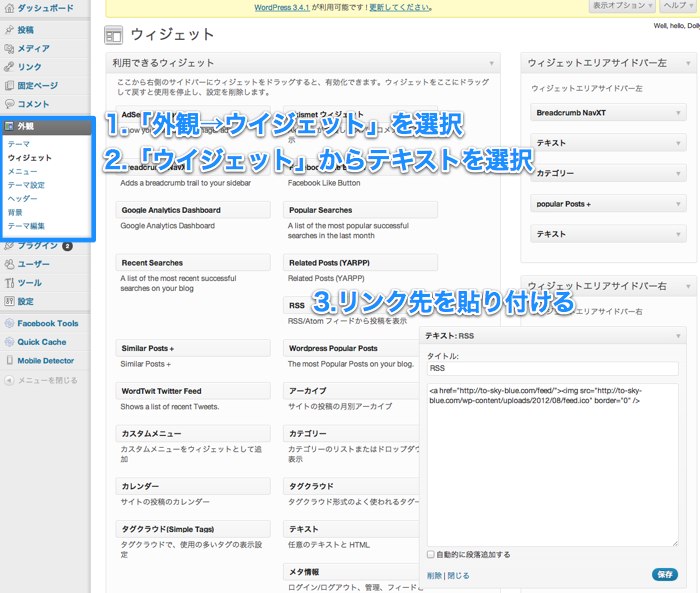Select the Wordpress Popular Posts widget

[351, 348]
